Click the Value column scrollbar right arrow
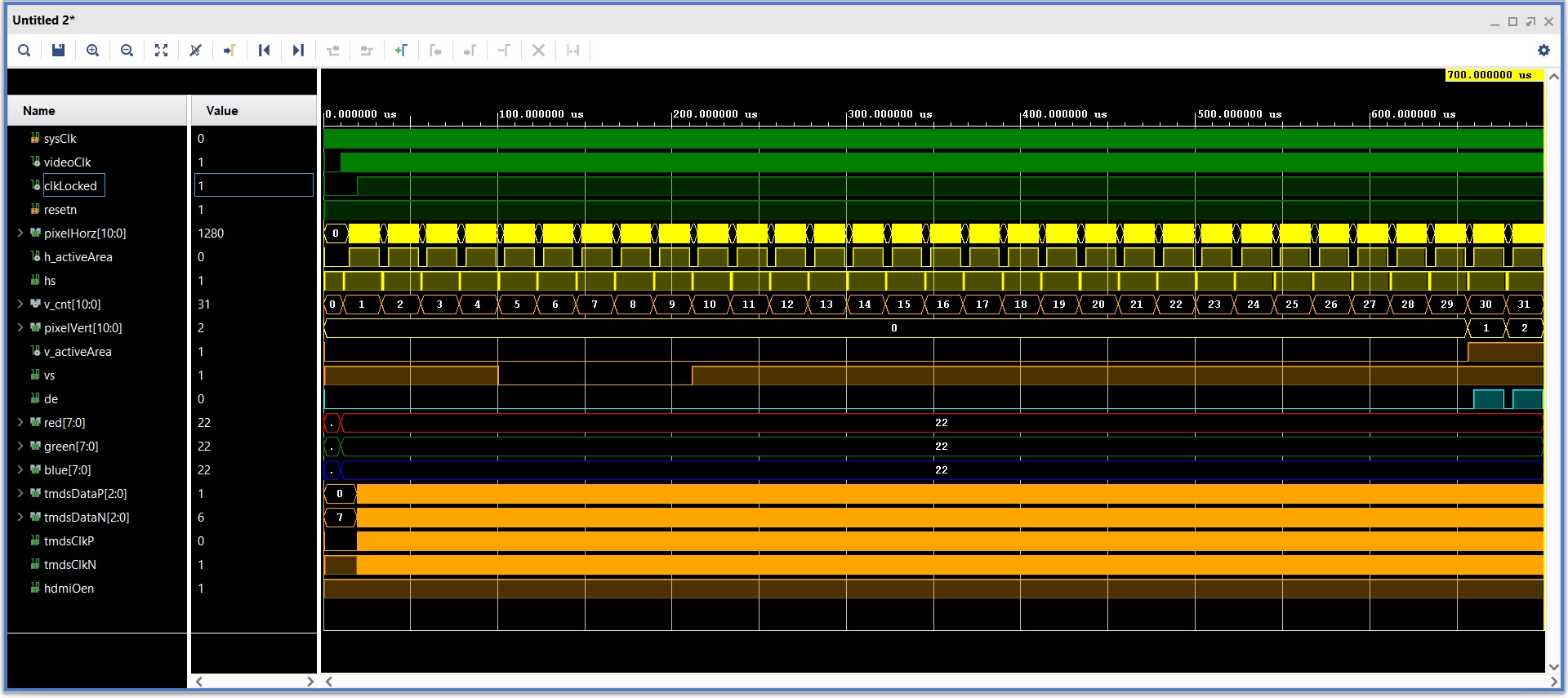 click(310, 682)
